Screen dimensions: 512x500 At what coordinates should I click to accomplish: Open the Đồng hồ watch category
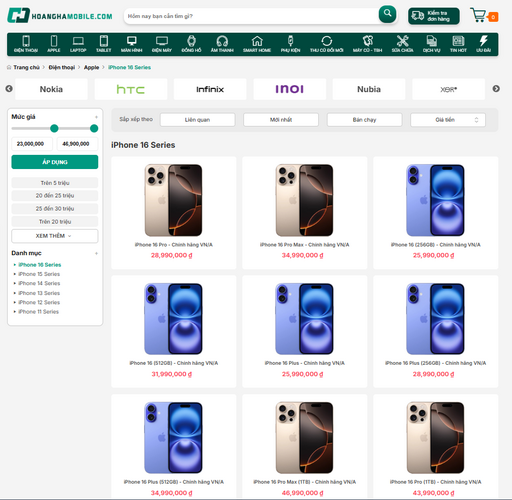191,44
